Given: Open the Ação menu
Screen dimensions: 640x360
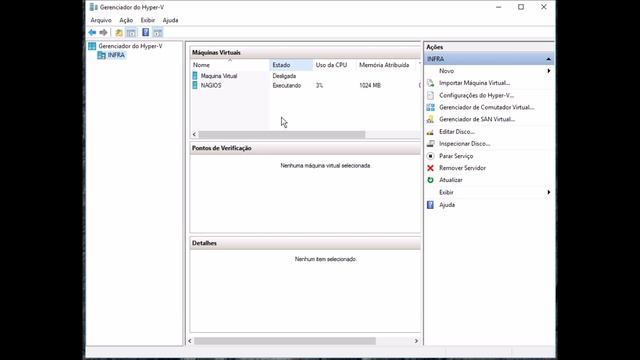Looking at the screenshot, I should pos(126,20).
